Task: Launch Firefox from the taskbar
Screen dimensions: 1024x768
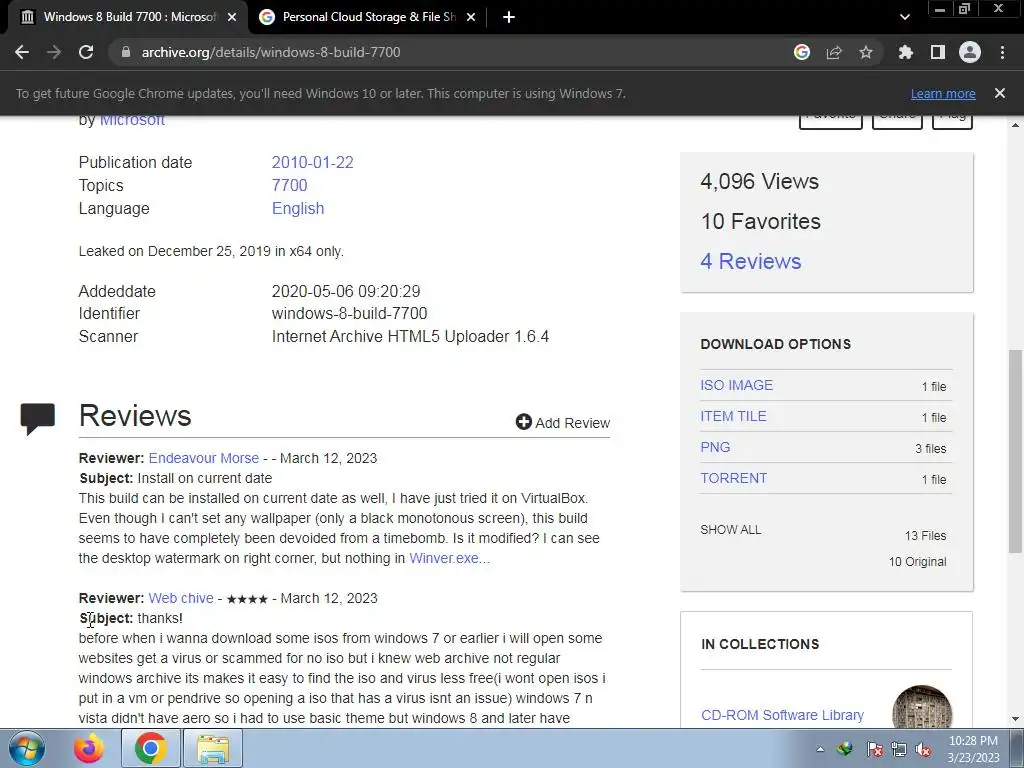Action: [89, 748]
